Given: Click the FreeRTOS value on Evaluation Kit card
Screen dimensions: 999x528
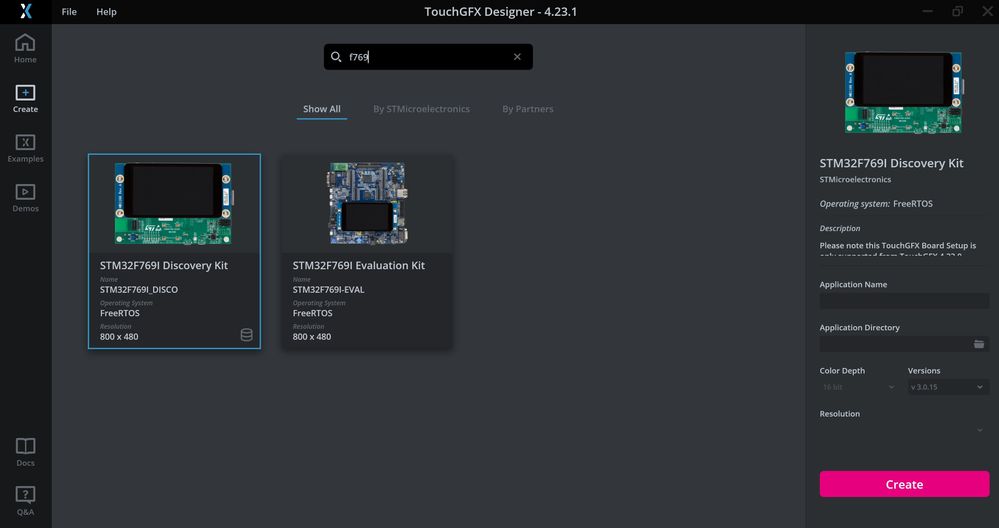Looking at the screenshot, I should tap(312, 313).
